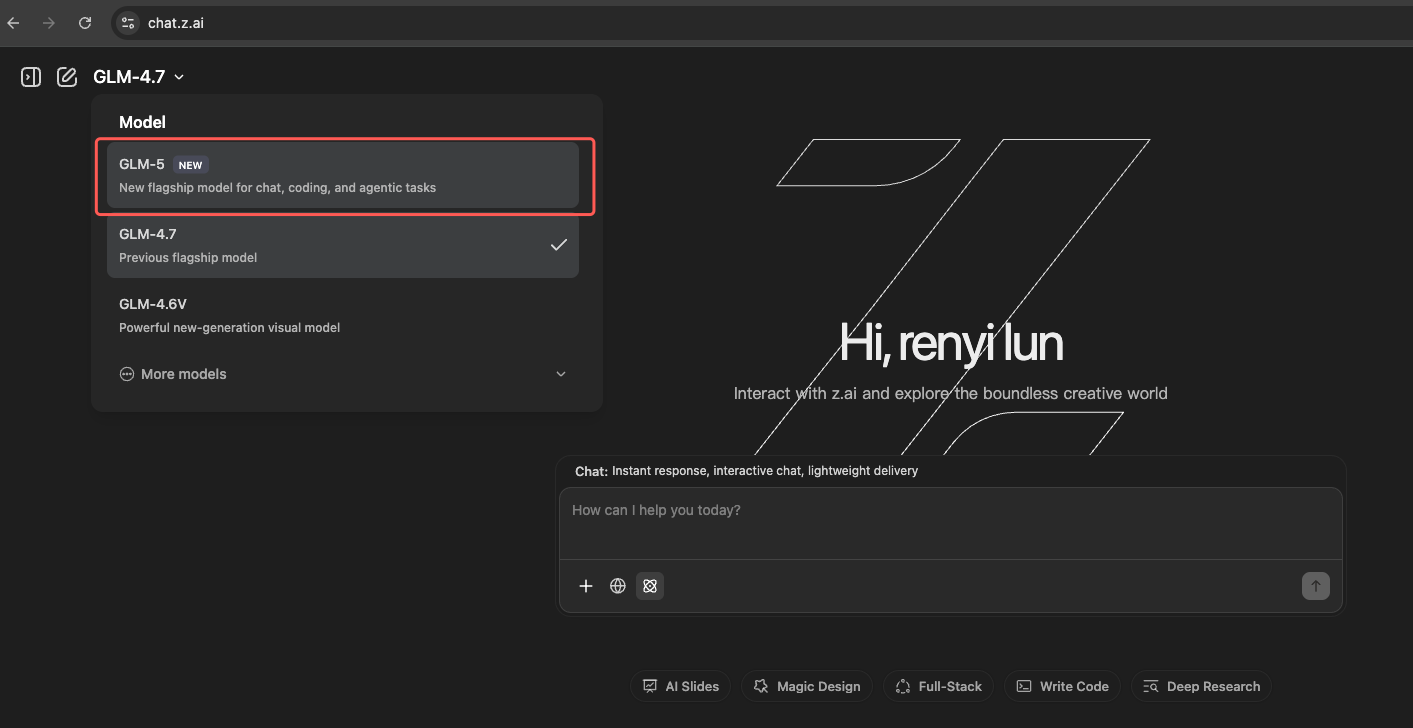
Task: Open the plus attachment menu
Action: pyautogui.click(x=586, y=586)
